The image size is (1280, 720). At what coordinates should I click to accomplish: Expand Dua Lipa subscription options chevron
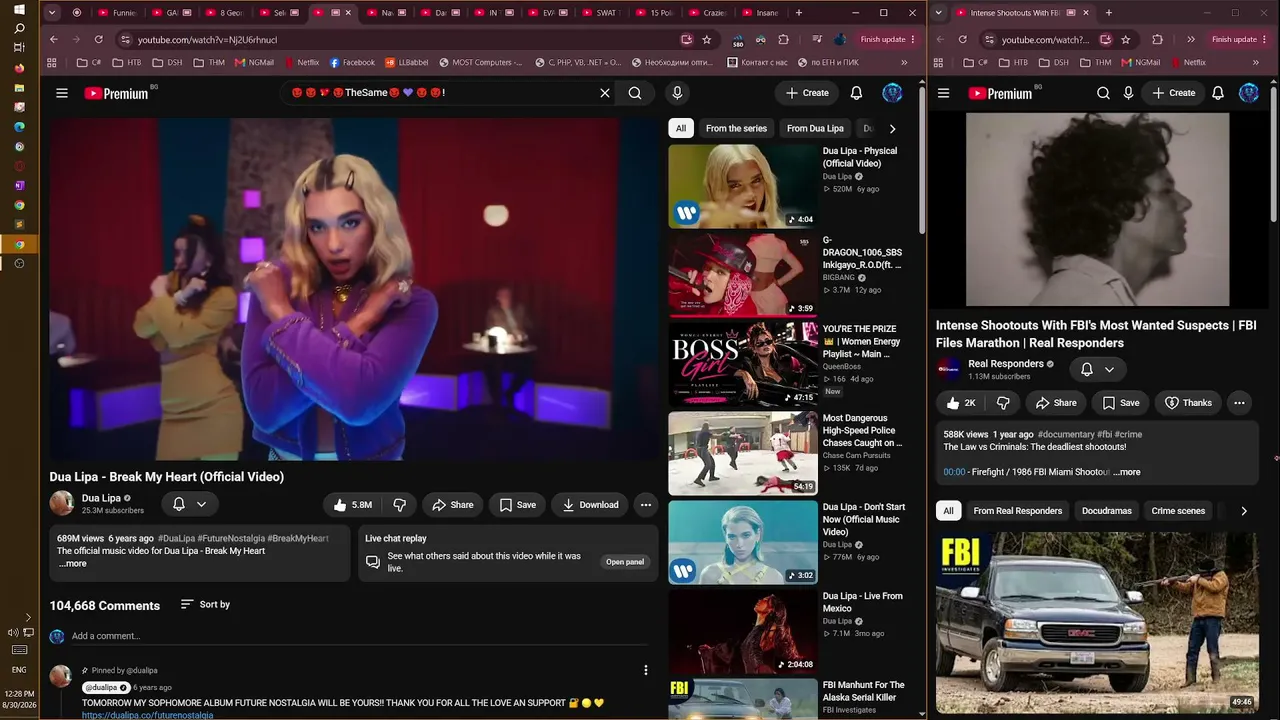coord(201,505)
